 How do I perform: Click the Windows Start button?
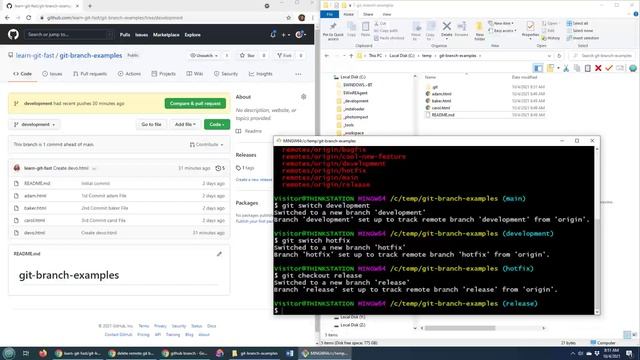tap(9, 353)
